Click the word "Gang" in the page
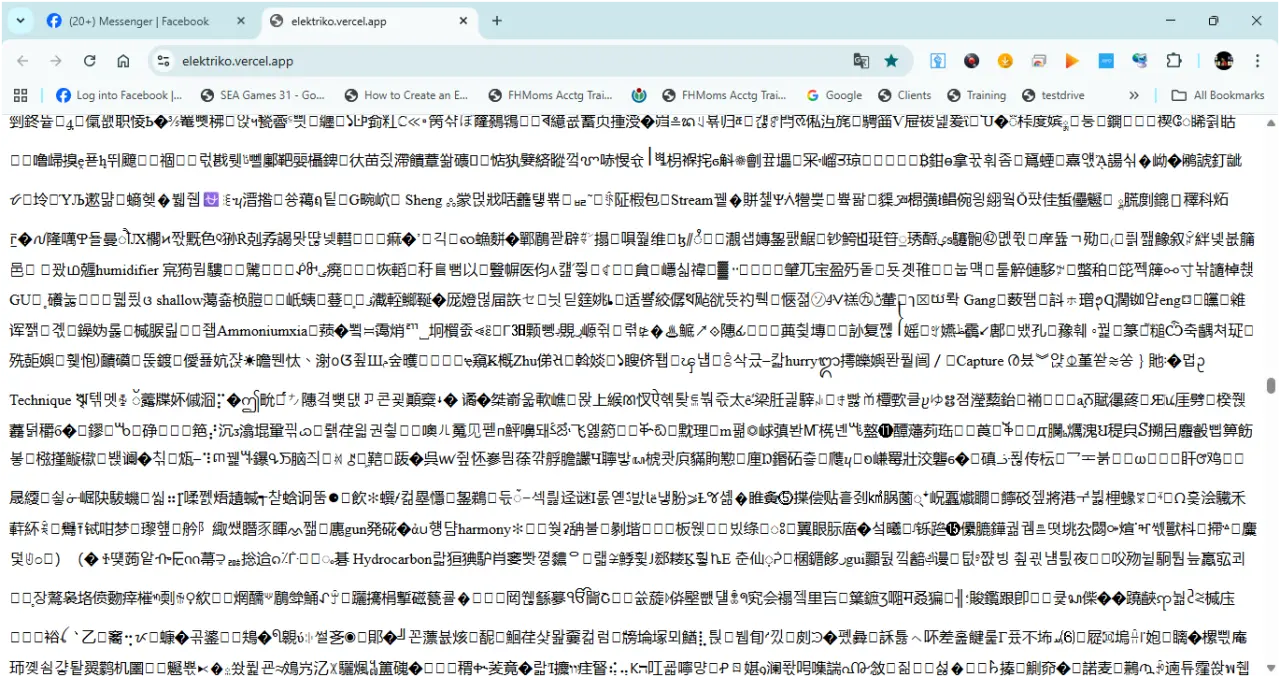 (981, 299)
